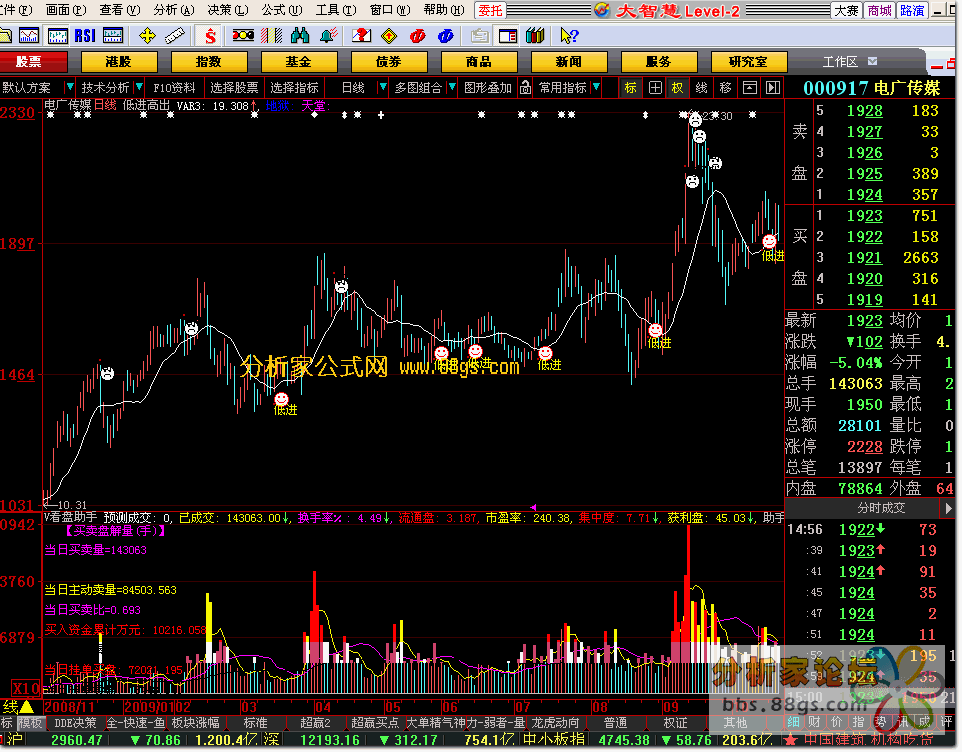The width and height of the screenshot is (962, 752).
Task: Toggle the 价 tab in bottom right
Action: (837, 722)
